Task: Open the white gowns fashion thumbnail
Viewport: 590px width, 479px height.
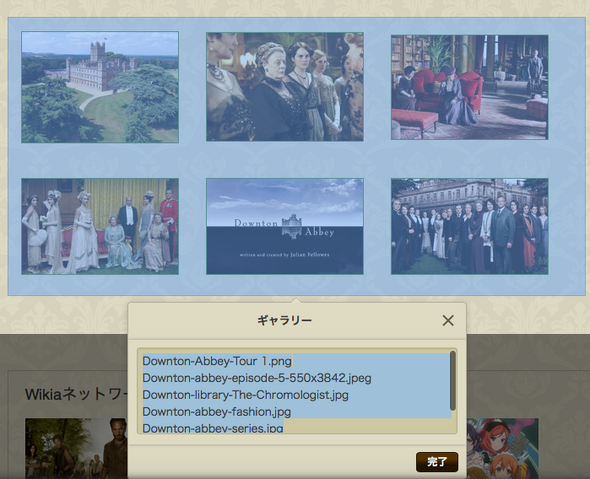Action: 100,226
